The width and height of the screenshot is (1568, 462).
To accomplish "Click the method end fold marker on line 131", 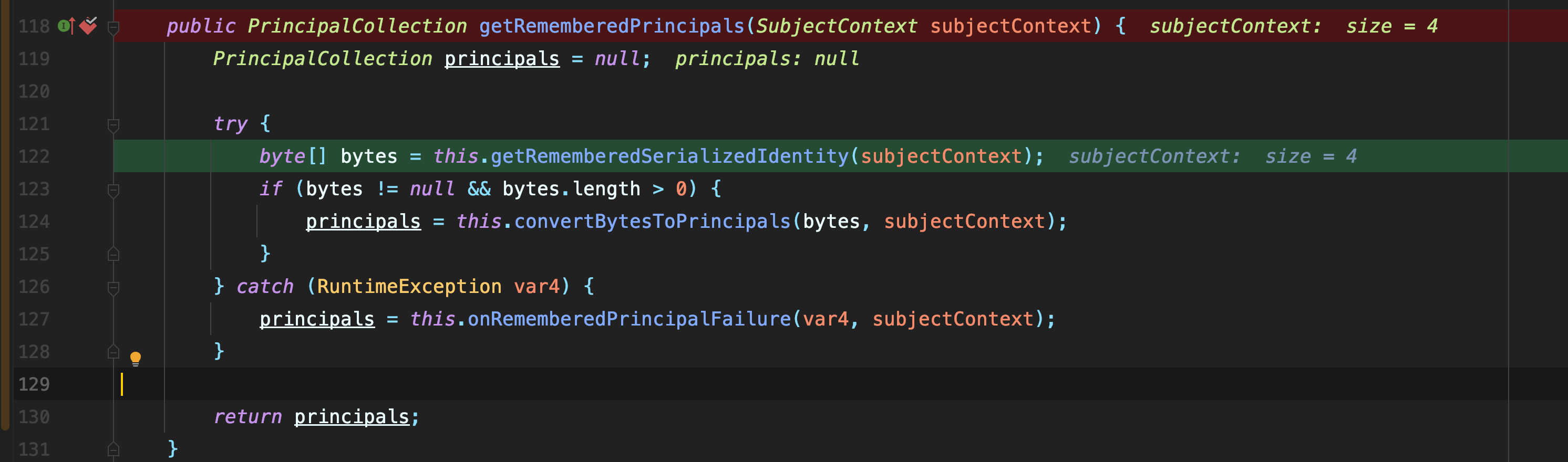I will (113, 449).
